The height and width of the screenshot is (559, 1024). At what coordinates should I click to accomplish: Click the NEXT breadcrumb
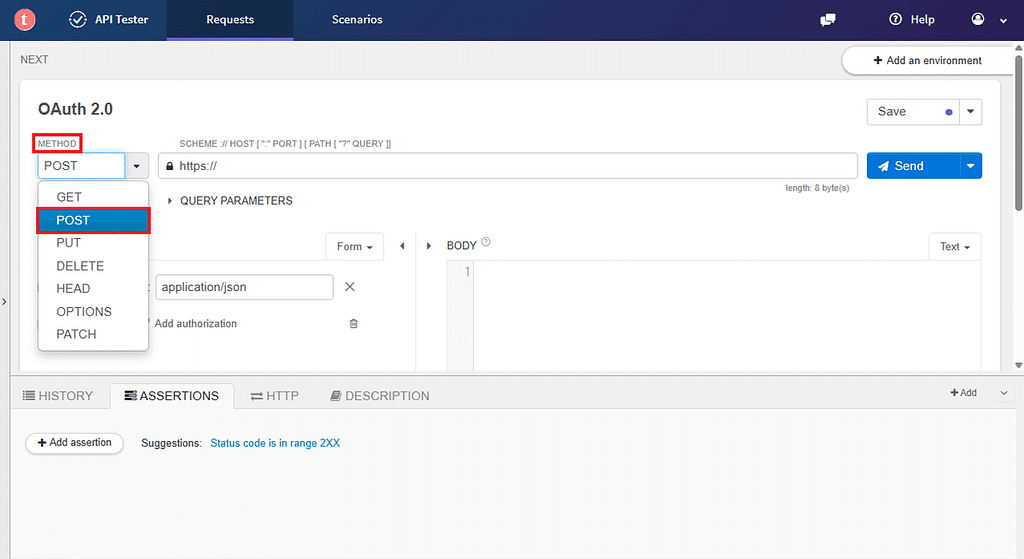pos(34,59)
